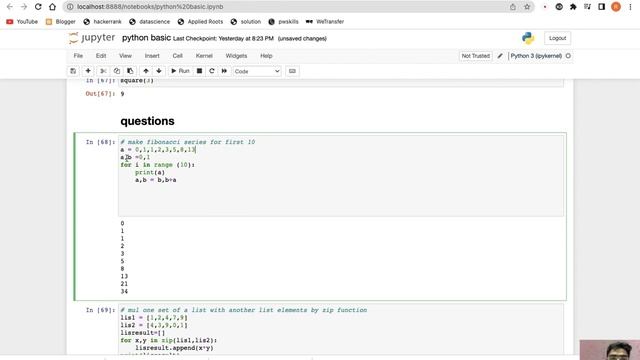The height and width of the screenshot is (360, 640).
Task: Open the Cell menu
Action: click(178, 56)
